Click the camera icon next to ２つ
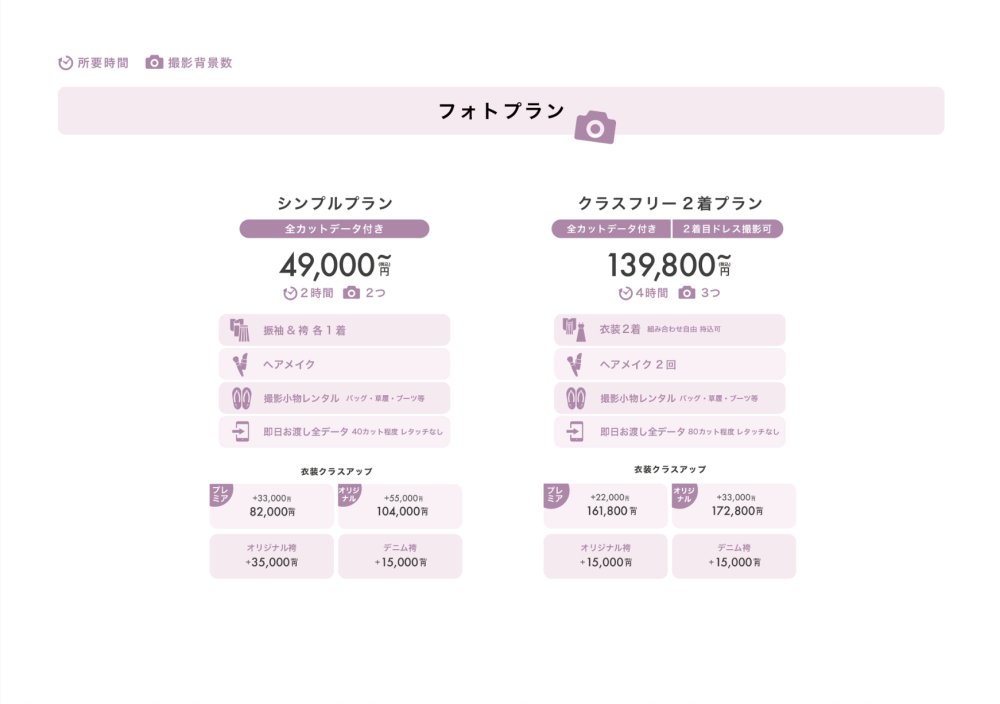 (351, 293)
